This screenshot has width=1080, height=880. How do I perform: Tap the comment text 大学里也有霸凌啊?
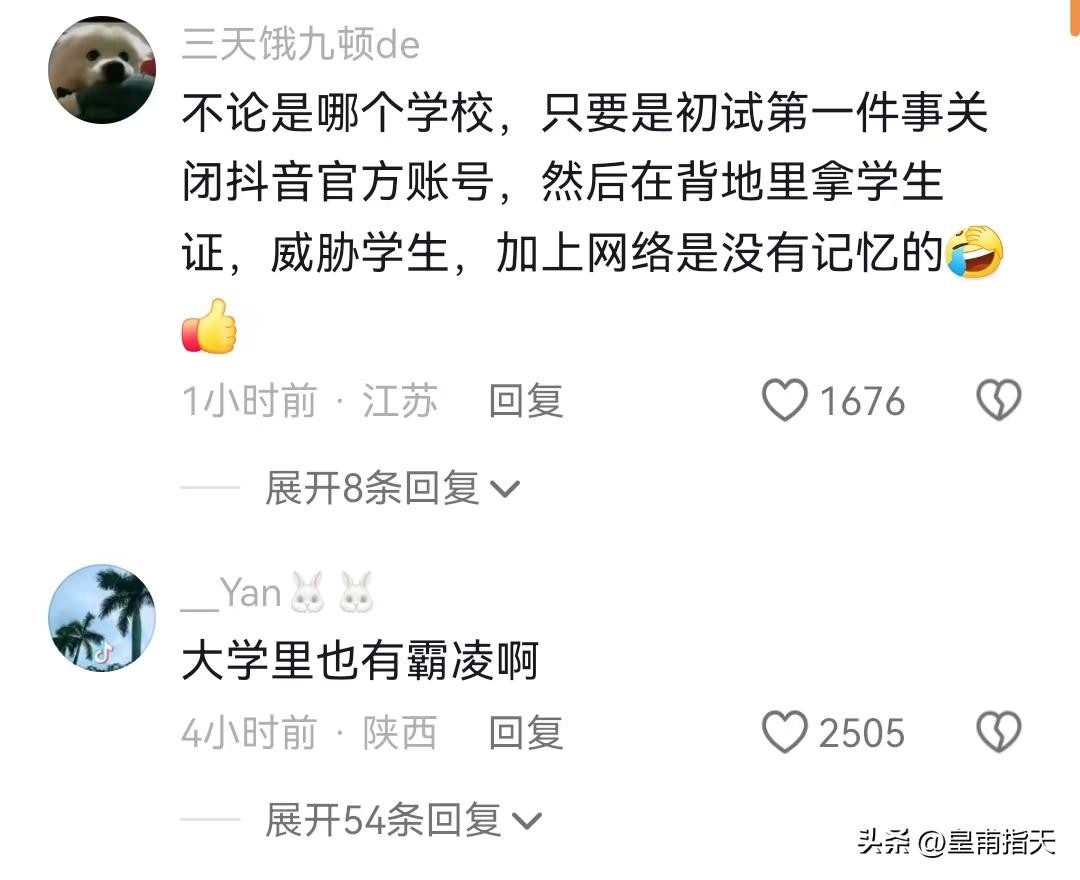(360, 660)
